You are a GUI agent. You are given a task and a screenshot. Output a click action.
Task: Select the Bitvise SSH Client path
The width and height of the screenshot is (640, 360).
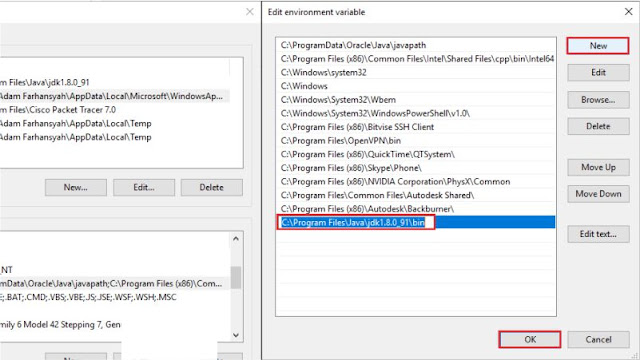[x=416, y=127]
